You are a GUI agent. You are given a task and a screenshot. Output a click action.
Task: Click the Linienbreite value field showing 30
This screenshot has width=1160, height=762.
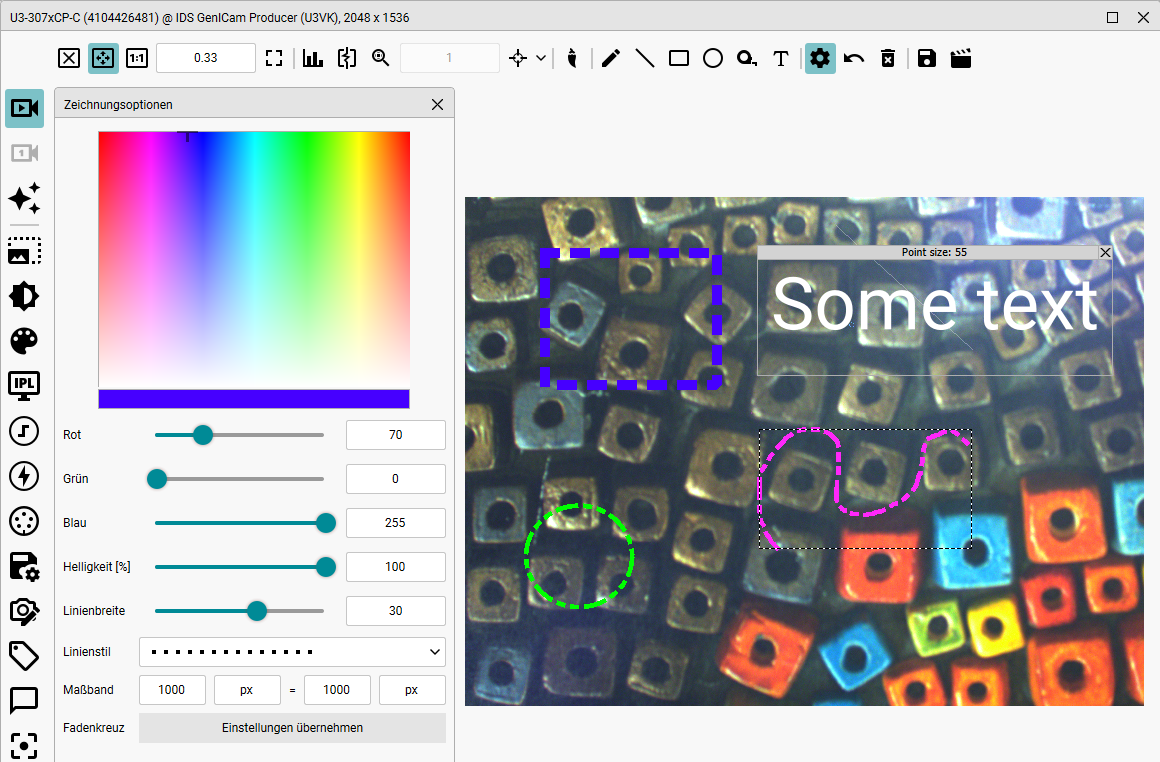(x=396, y=611)
